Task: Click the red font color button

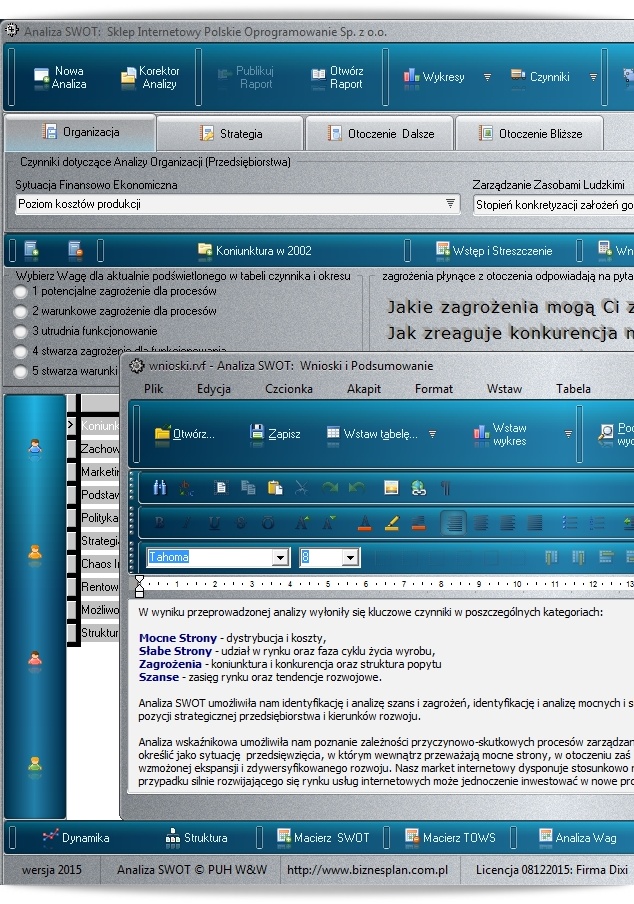Action: [x=365, y=522]
